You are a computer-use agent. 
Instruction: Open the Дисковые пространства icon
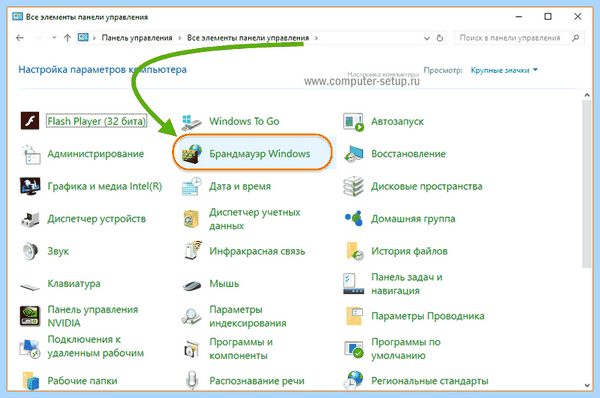point(353,186)
